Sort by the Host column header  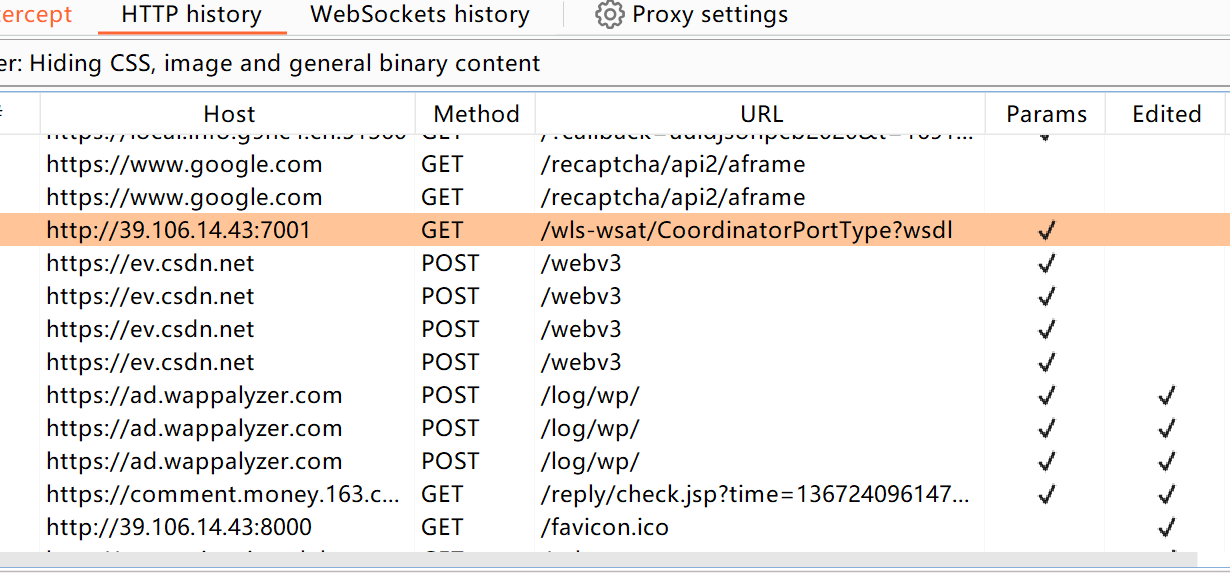[229, 114]
